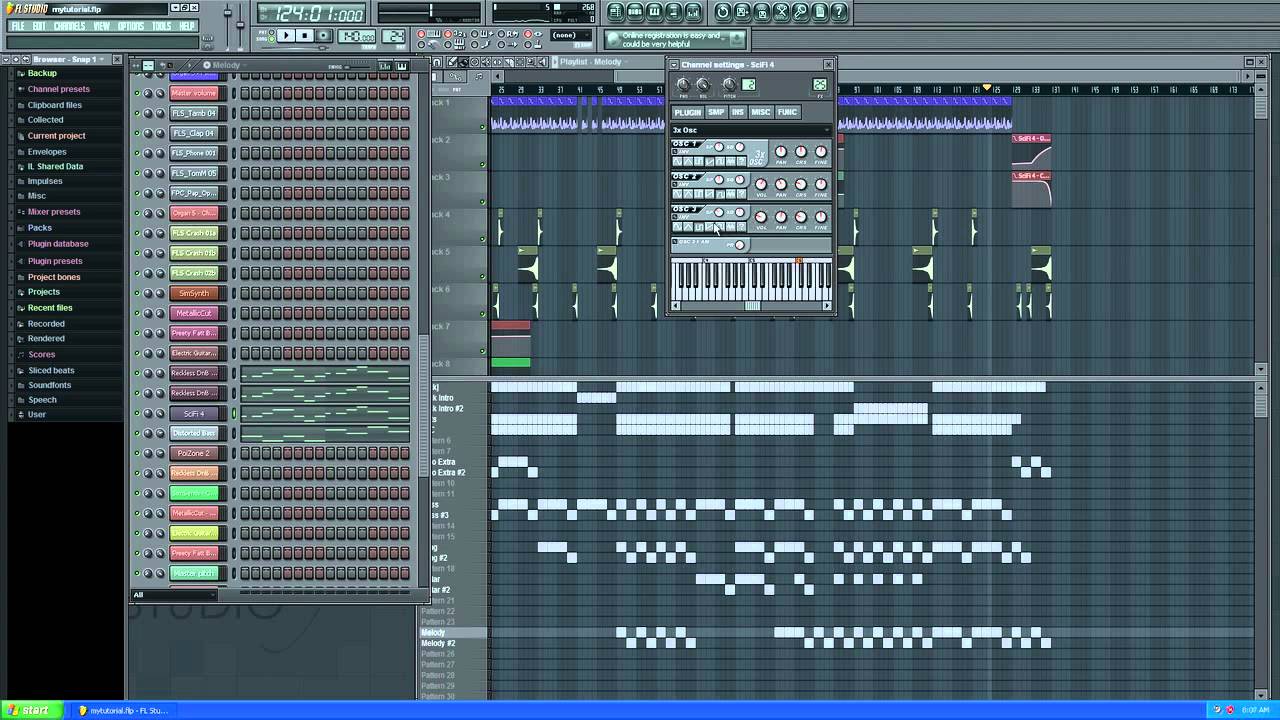The width and height of the screenshot is (1280, 720).
Task: Click the undo history icon in toolbar
Action: point(723,12)
